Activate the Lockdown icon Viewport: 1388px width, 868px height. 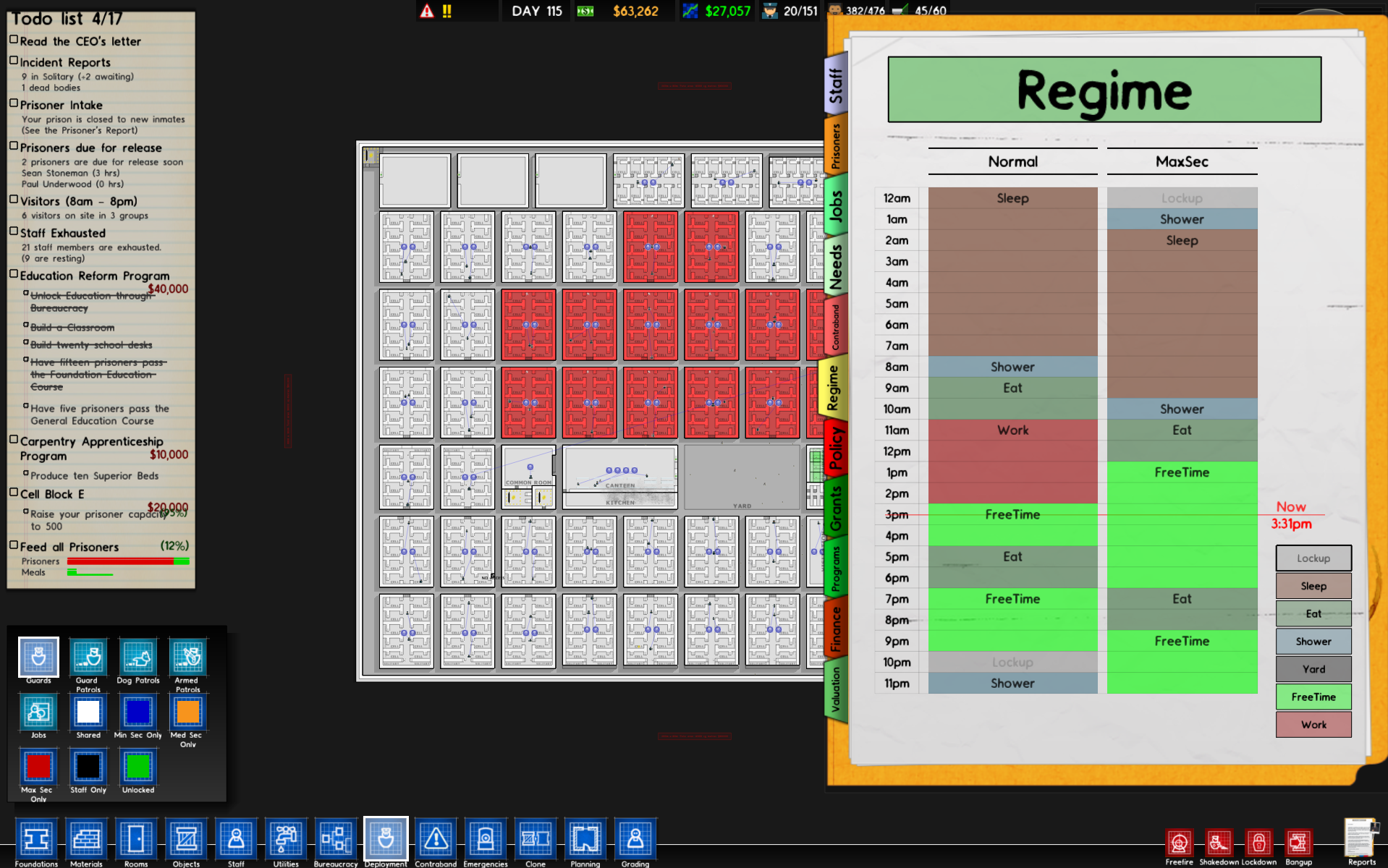(x=1258, y=843)
